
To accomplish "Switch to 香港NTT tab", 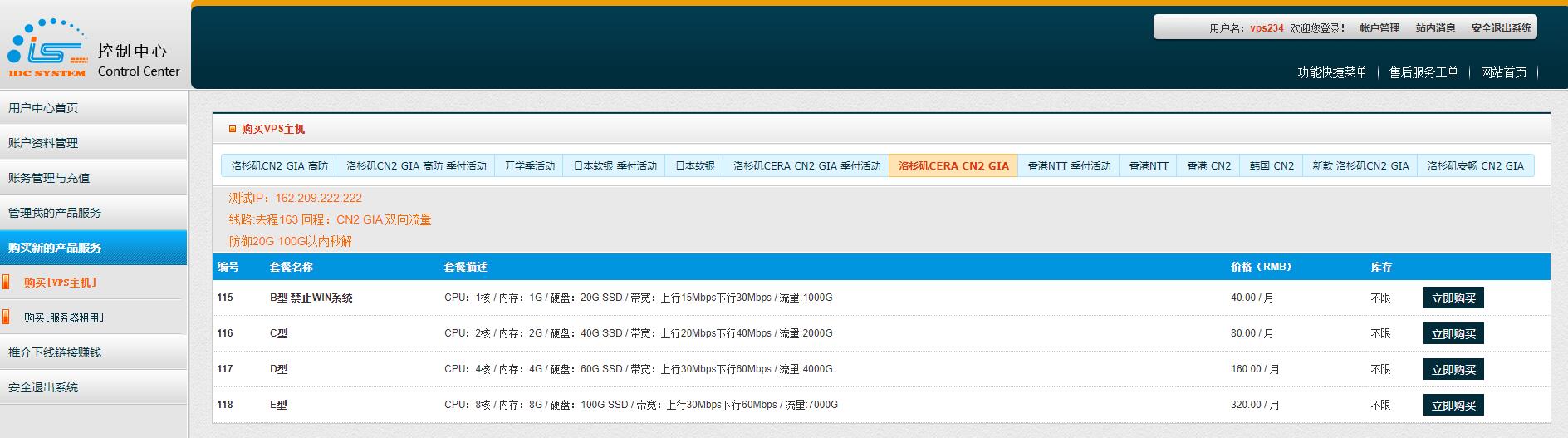I will (x=1149, y=165).
